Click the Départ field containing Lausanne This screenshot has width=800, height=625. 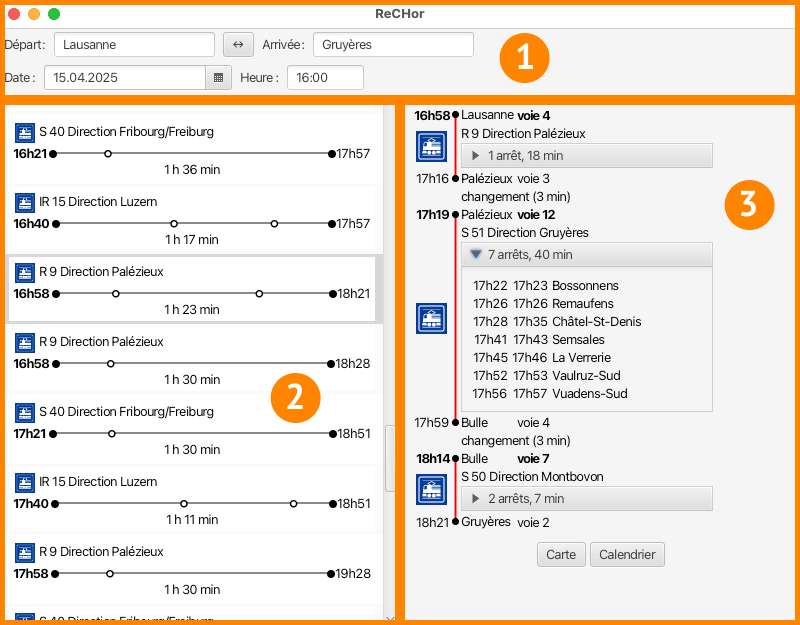point(134,44)
